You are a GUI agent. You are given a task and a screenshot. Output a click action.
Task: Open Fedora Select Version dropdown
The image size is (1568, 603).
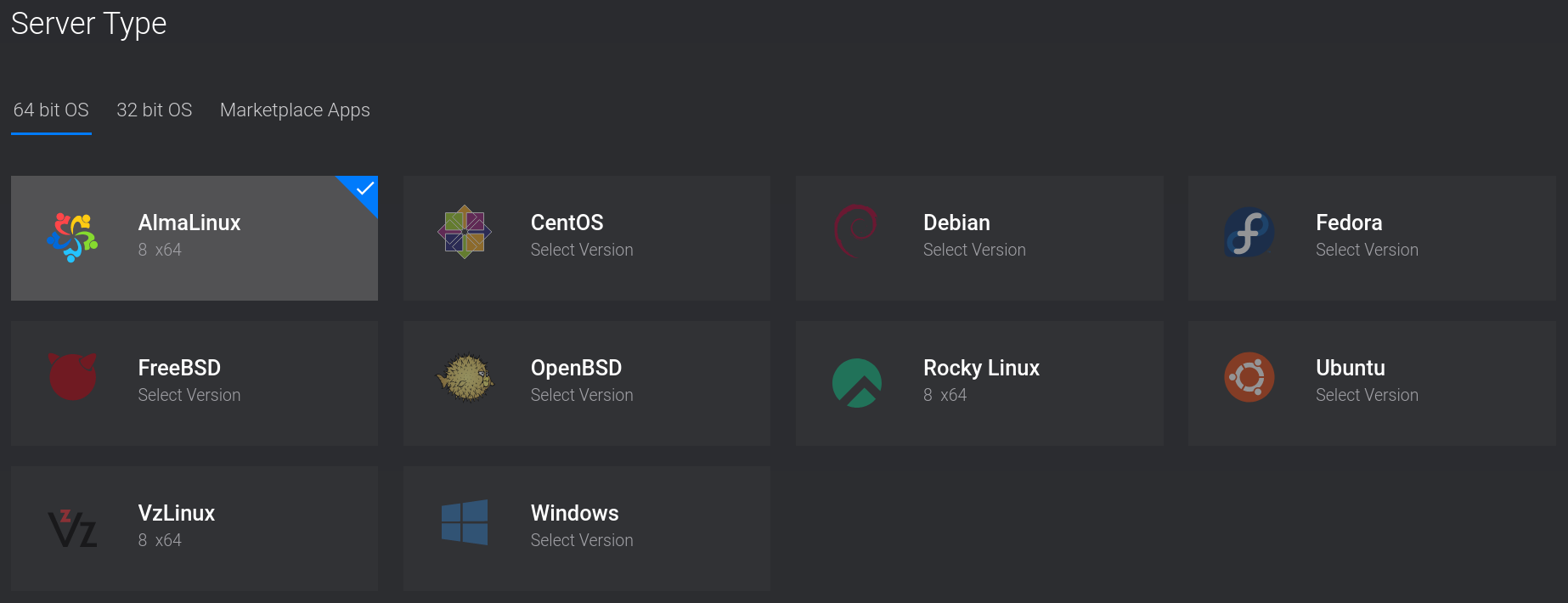click(x=1367, y=250)
